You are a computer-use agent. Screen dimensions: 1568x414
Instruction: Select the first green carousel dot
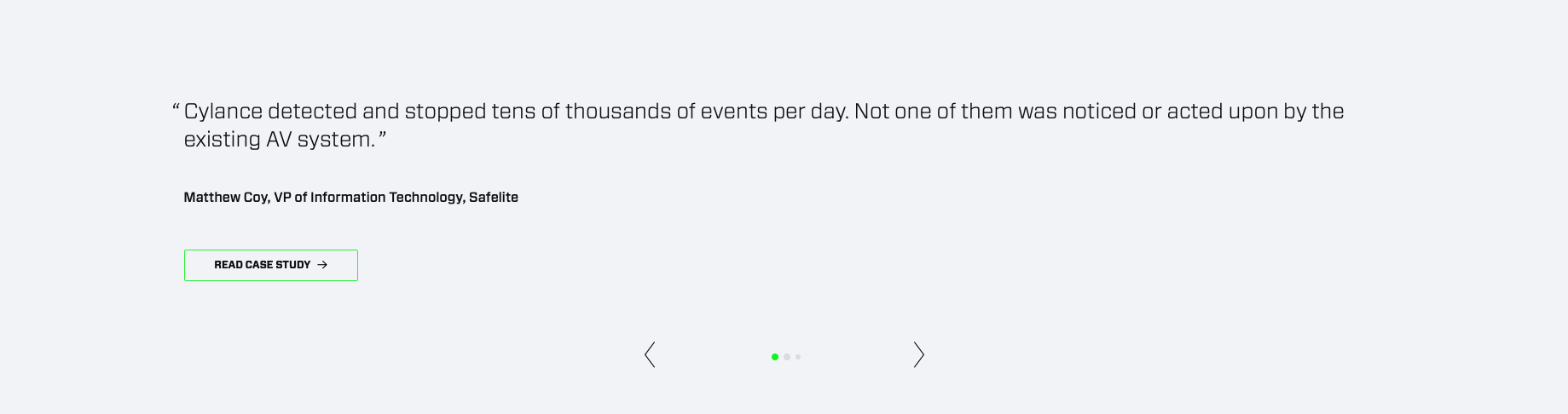coord(775,357)
